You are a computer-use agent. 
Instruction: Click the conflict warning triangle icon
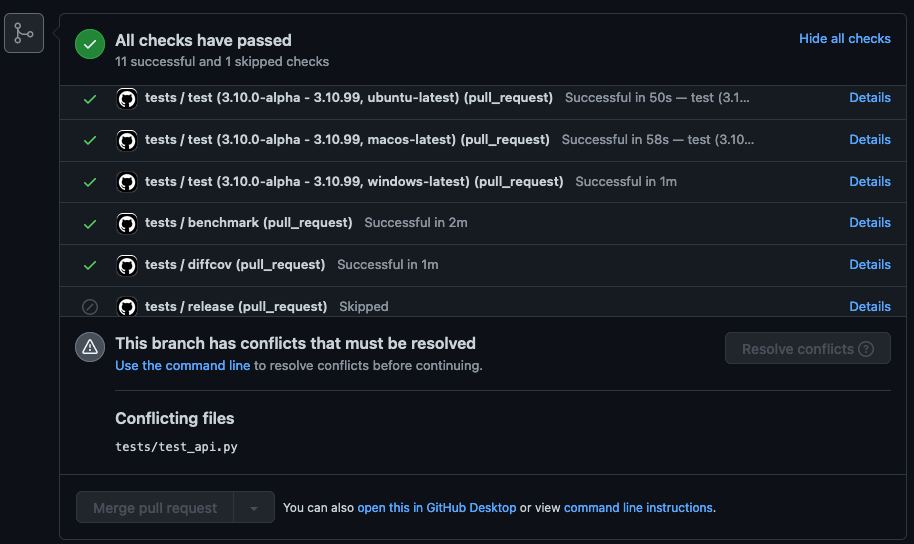coord(90,347)
